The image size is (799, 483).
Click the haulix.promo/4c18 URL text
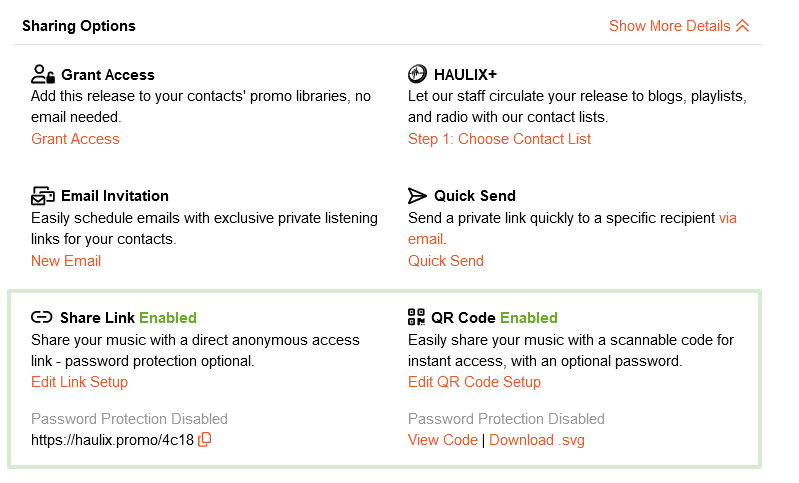click(111, 440)
